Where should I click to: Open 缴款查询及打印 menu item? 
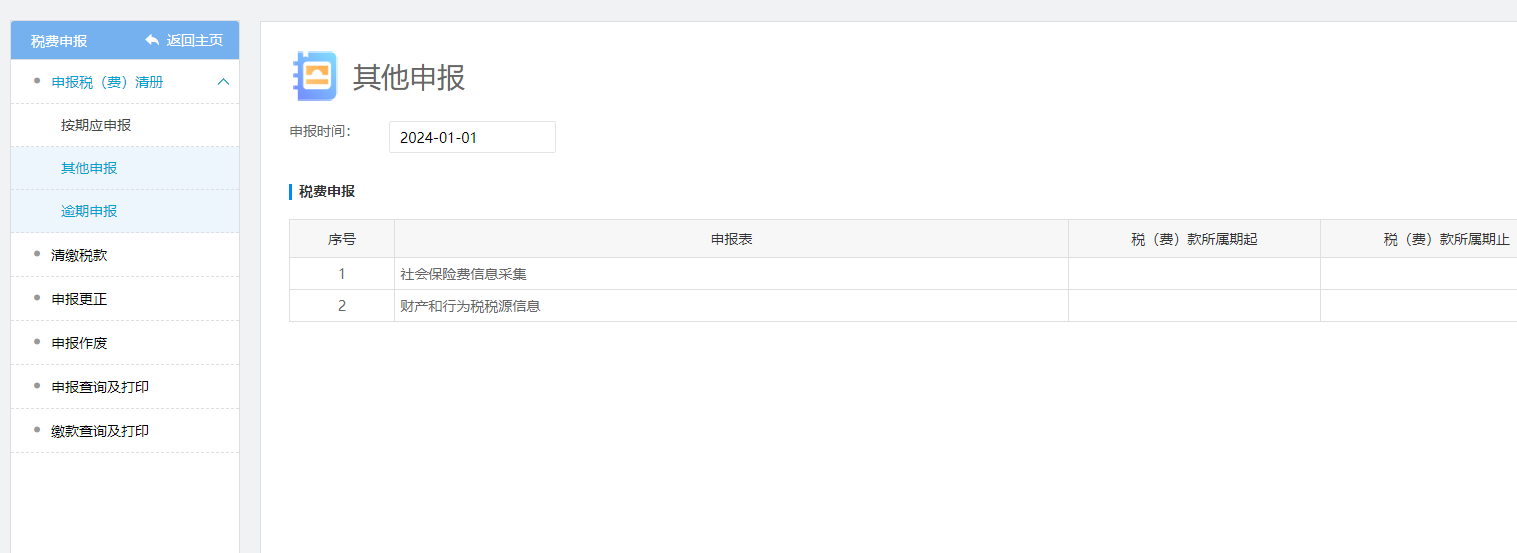pyautogui.click(x=100, y=431)
